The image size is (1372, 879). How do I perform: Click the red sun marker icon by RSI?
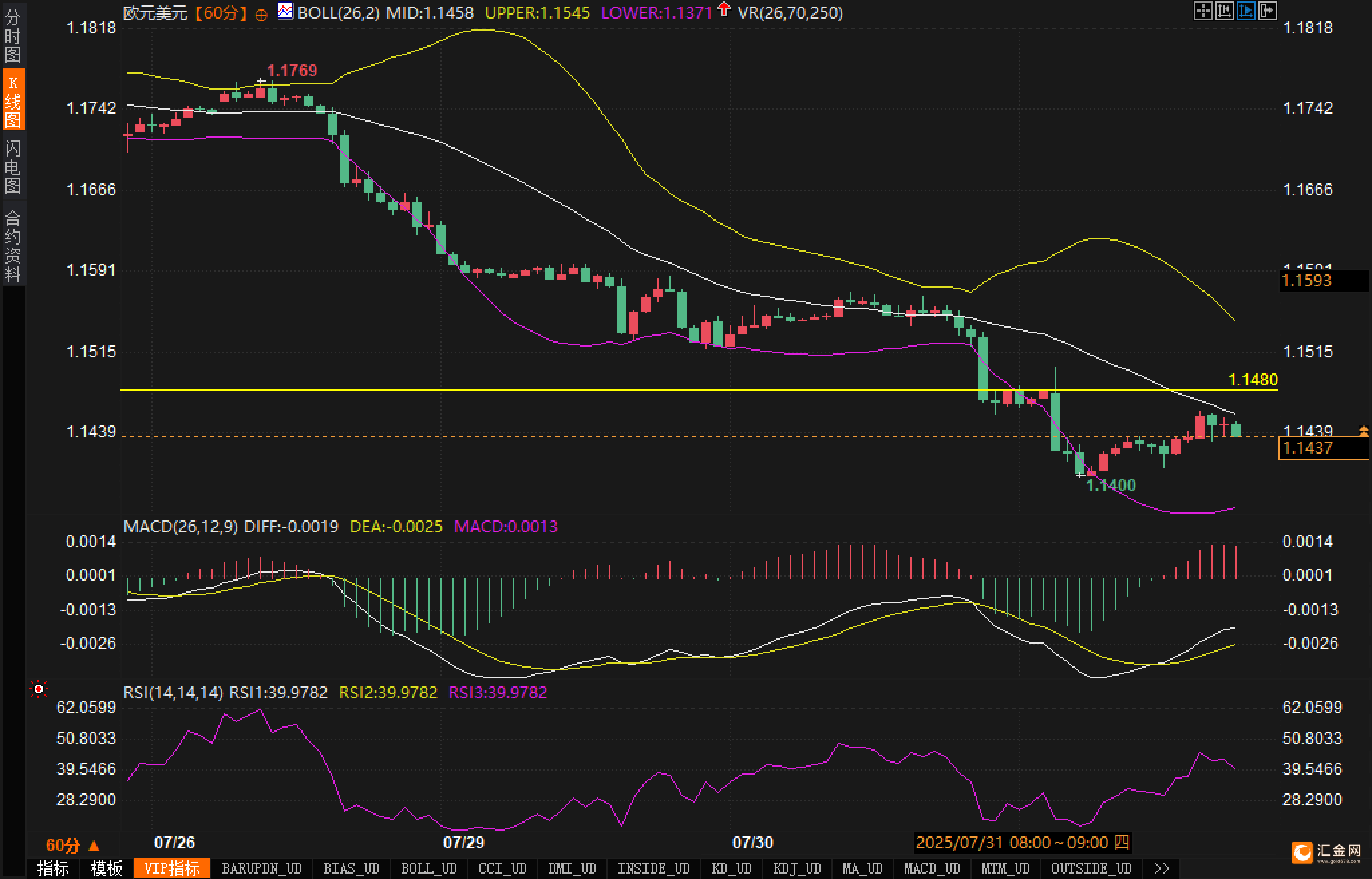pos(39,689)
